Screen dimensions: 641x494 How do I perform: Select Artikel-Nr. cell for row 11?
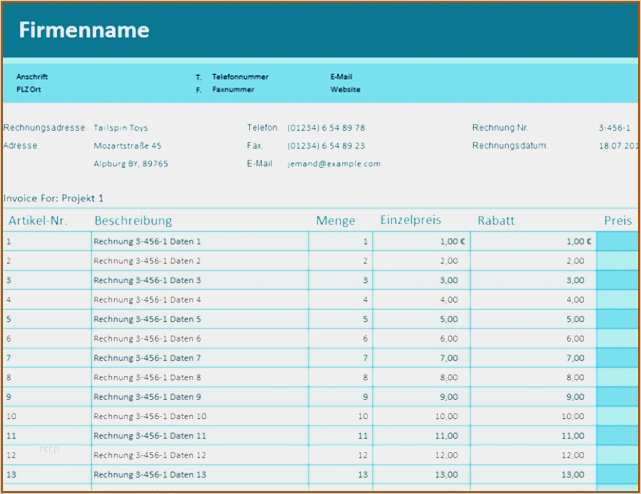pyautogui.click(x=47, y=436)
